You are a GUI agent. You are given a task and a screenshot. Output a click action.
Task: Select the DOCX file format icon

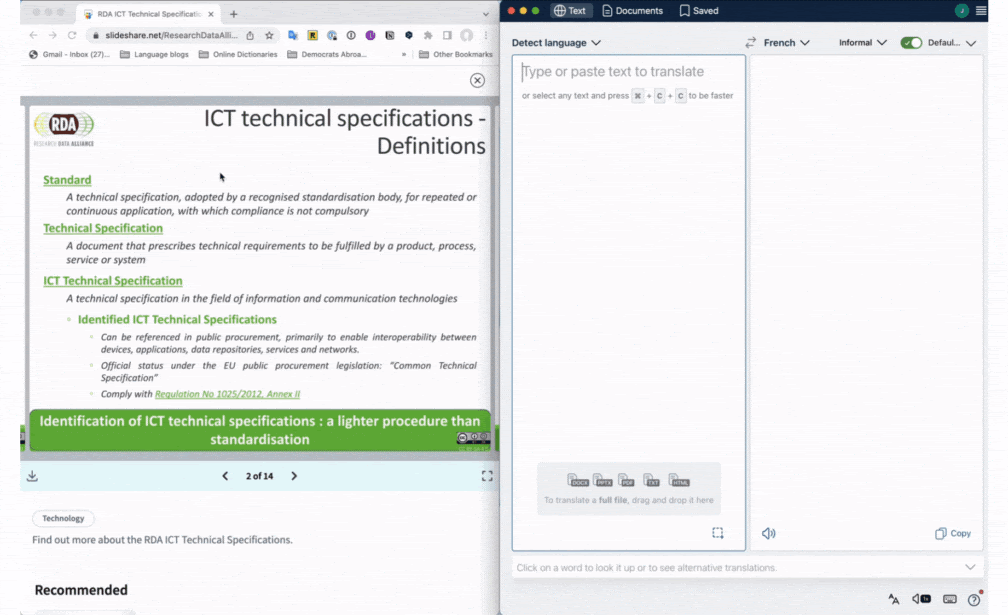(x=579, y=481)
